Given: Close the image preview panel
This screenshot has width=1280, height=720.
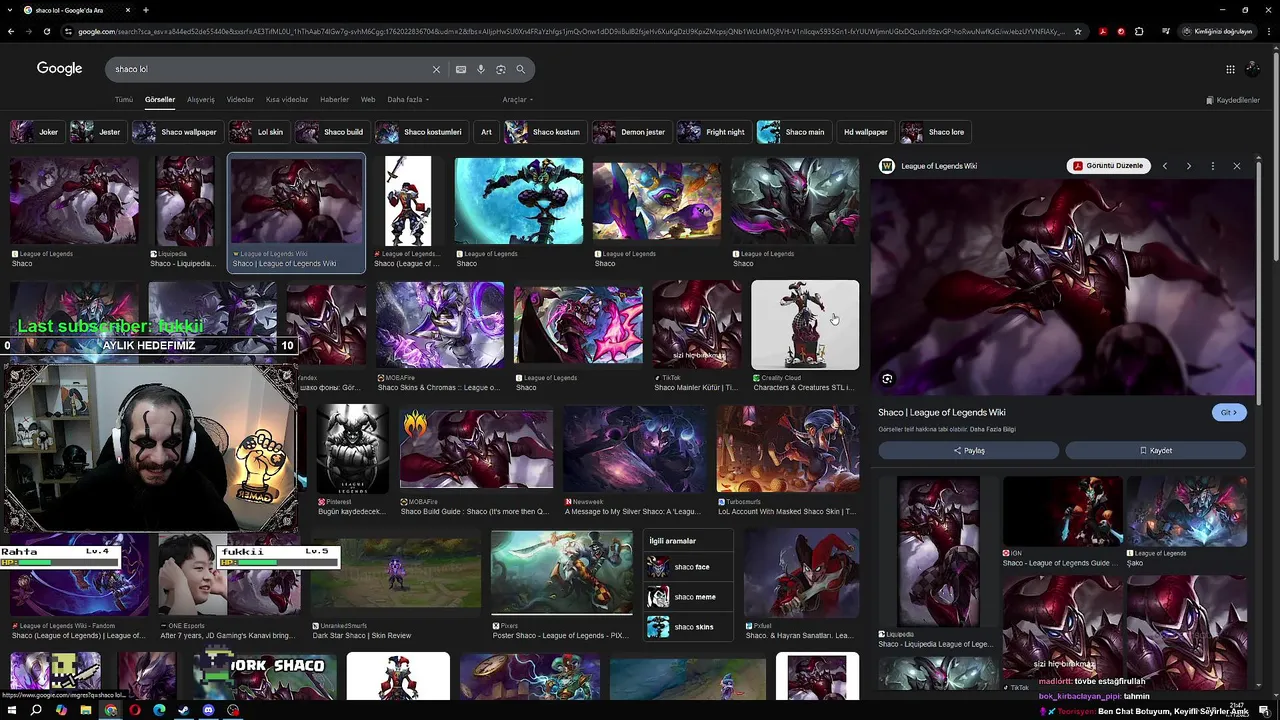Looking at the screenshot, I should pyautogui.click(x=1236, y=166).
